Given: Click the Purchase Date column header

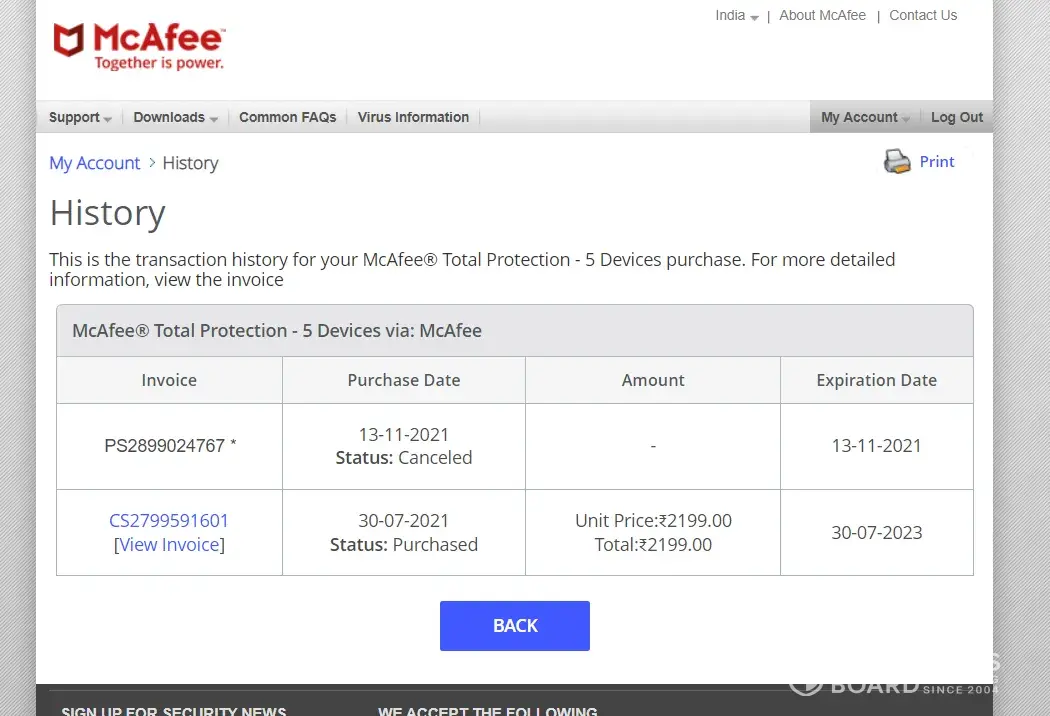Looking at the screenshot, I should tap(404, 380).
